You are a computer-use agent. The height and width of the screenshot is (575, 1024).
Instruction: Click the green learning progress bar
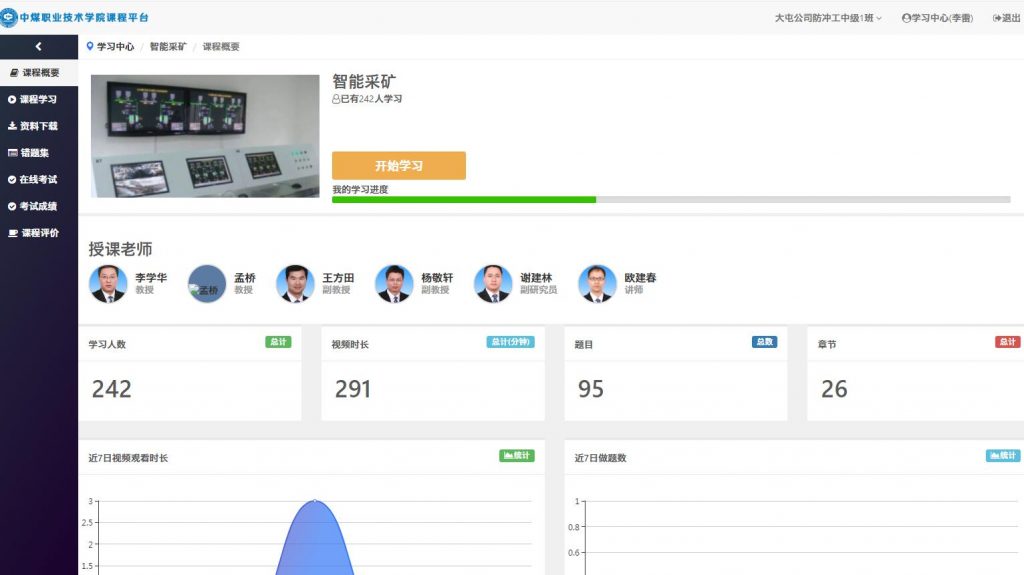point(464,200)
